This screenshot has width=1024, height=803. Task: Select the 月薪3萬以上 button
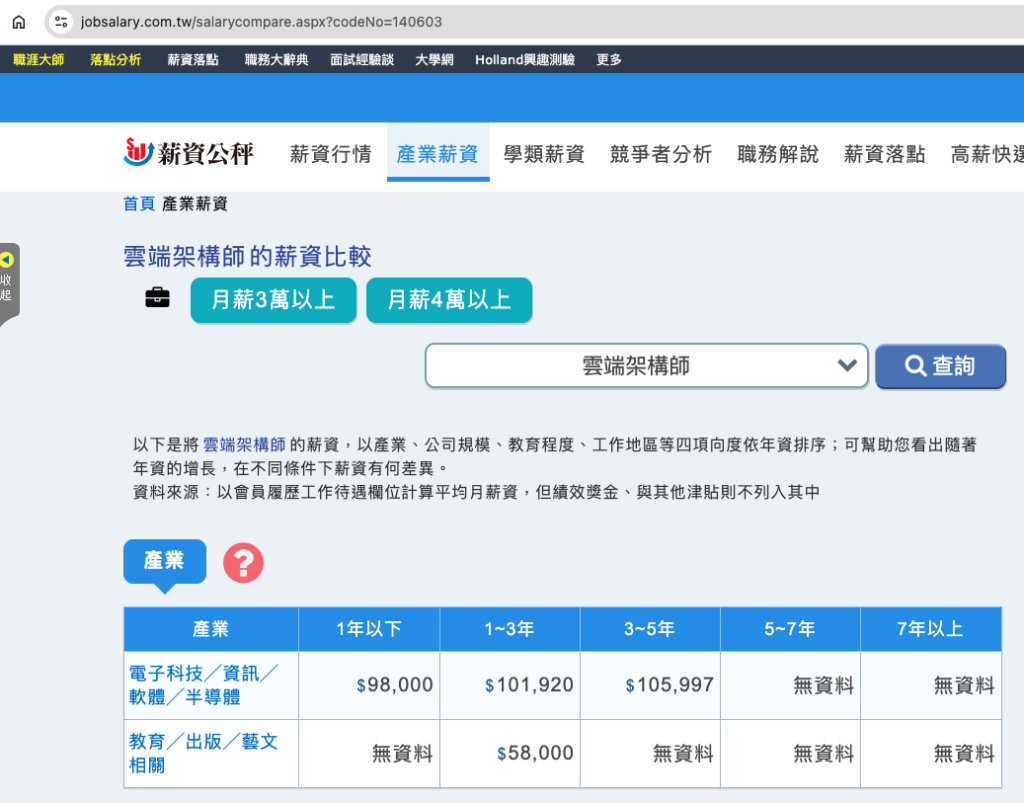[273, 300]
